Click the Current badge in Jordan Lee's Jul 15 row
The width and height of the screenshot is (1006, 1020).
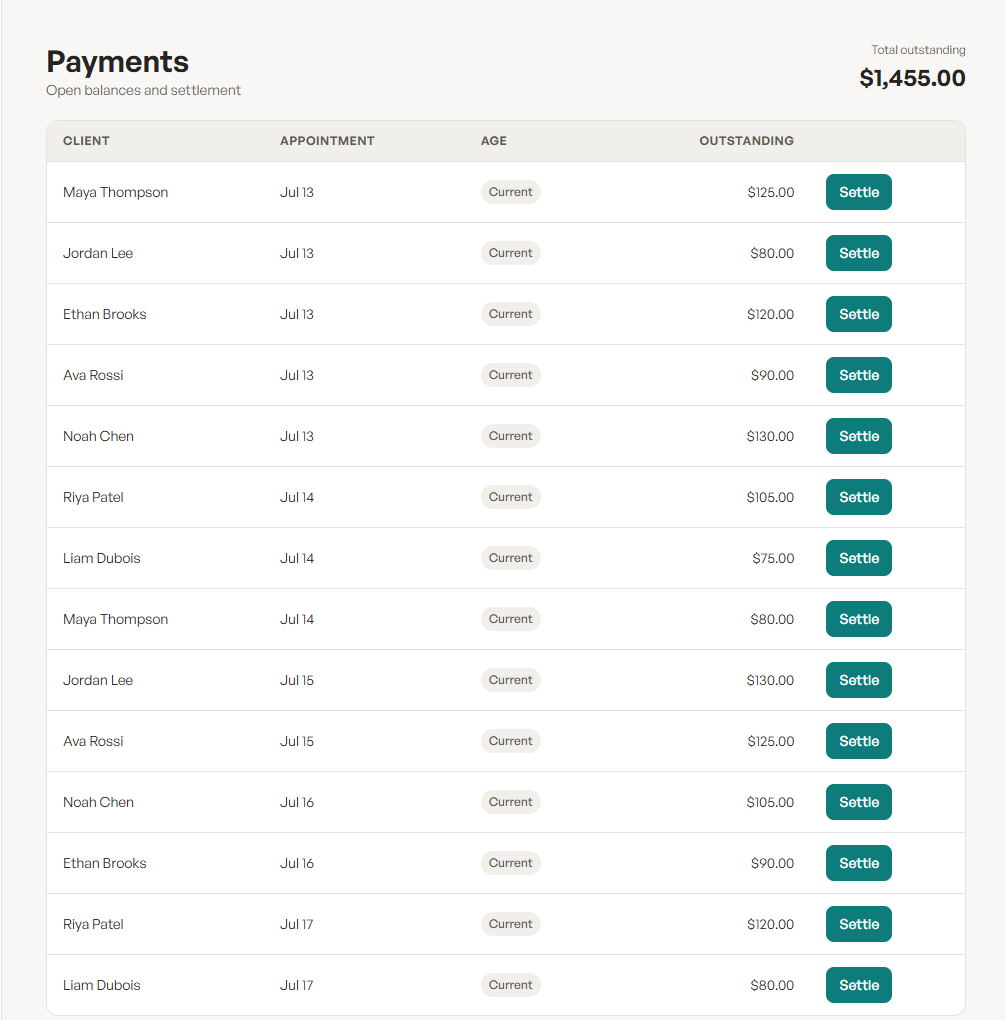point(510,680)
